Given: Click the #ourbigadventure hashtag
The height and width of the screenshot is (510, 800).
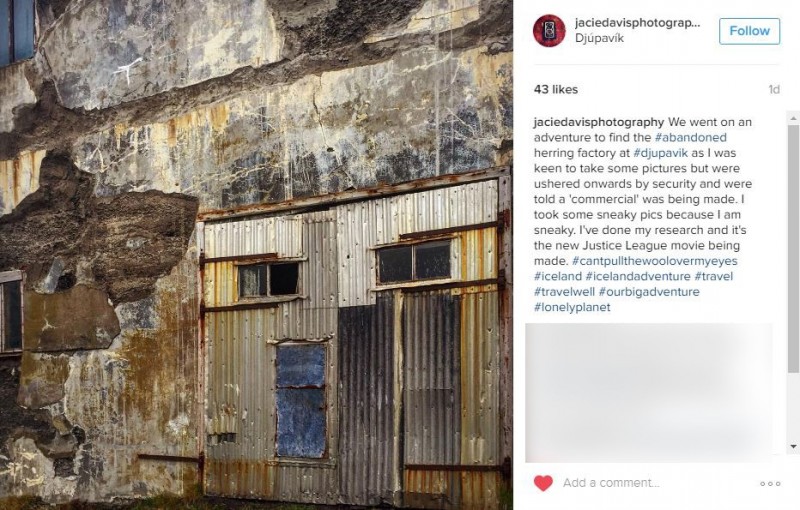Looking at the screenshot, I should click(649, 292).
